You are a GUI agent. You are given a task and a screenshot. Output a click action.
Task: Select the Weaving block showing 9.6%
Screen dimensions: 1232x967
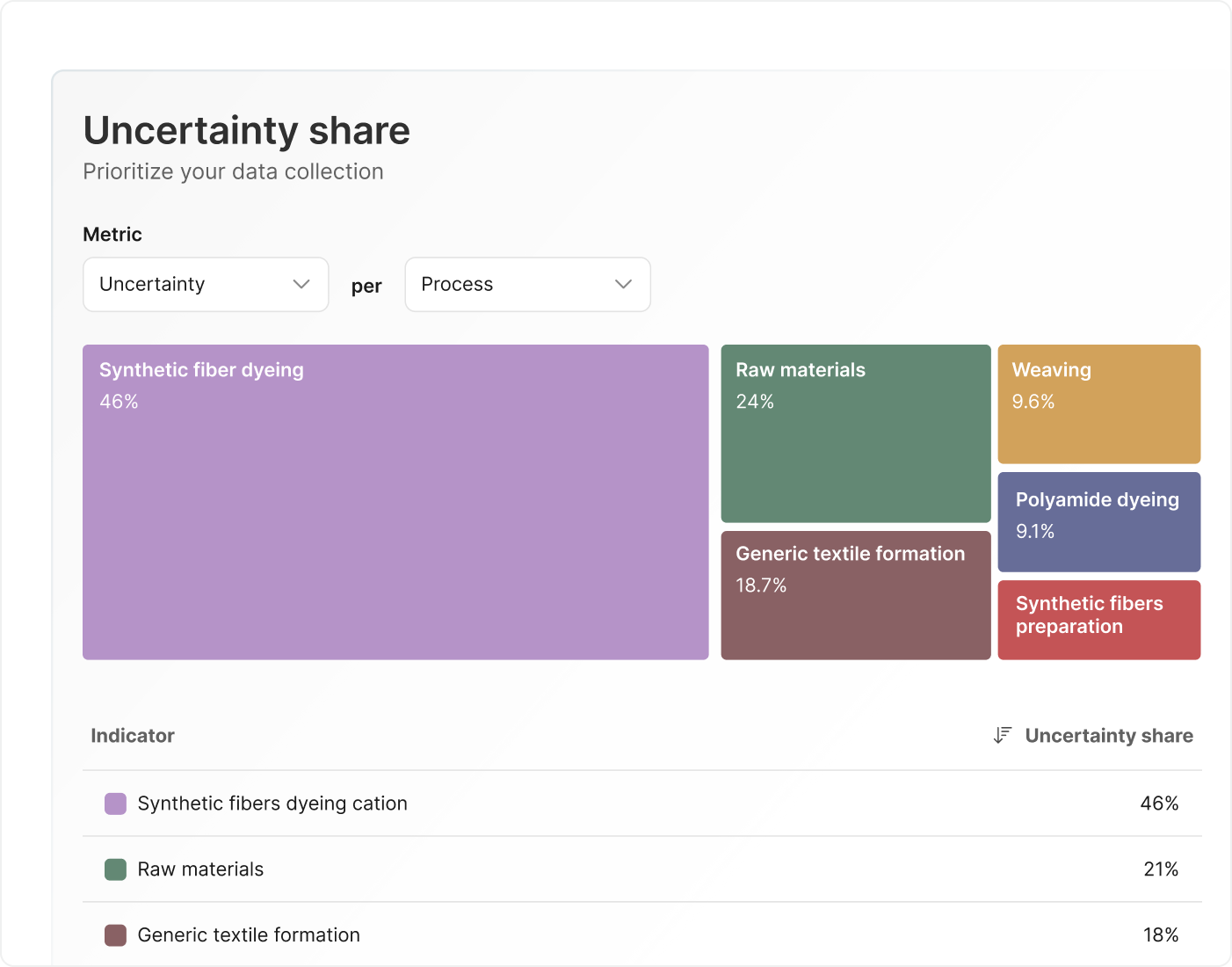[x=1098, y=404]
